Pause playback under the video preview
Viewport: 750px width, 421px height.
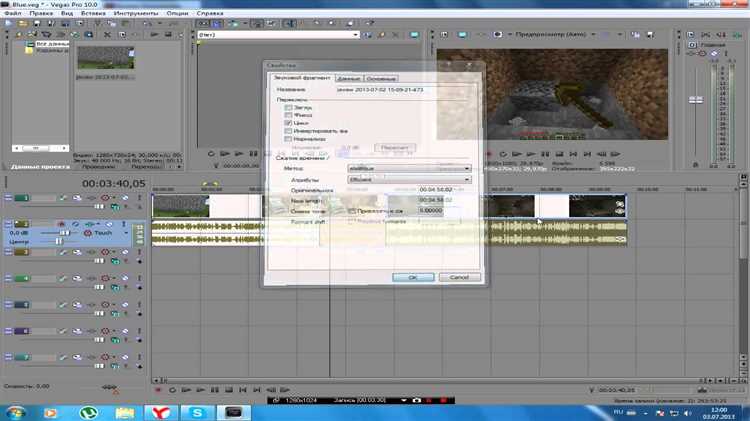(545, 154)
